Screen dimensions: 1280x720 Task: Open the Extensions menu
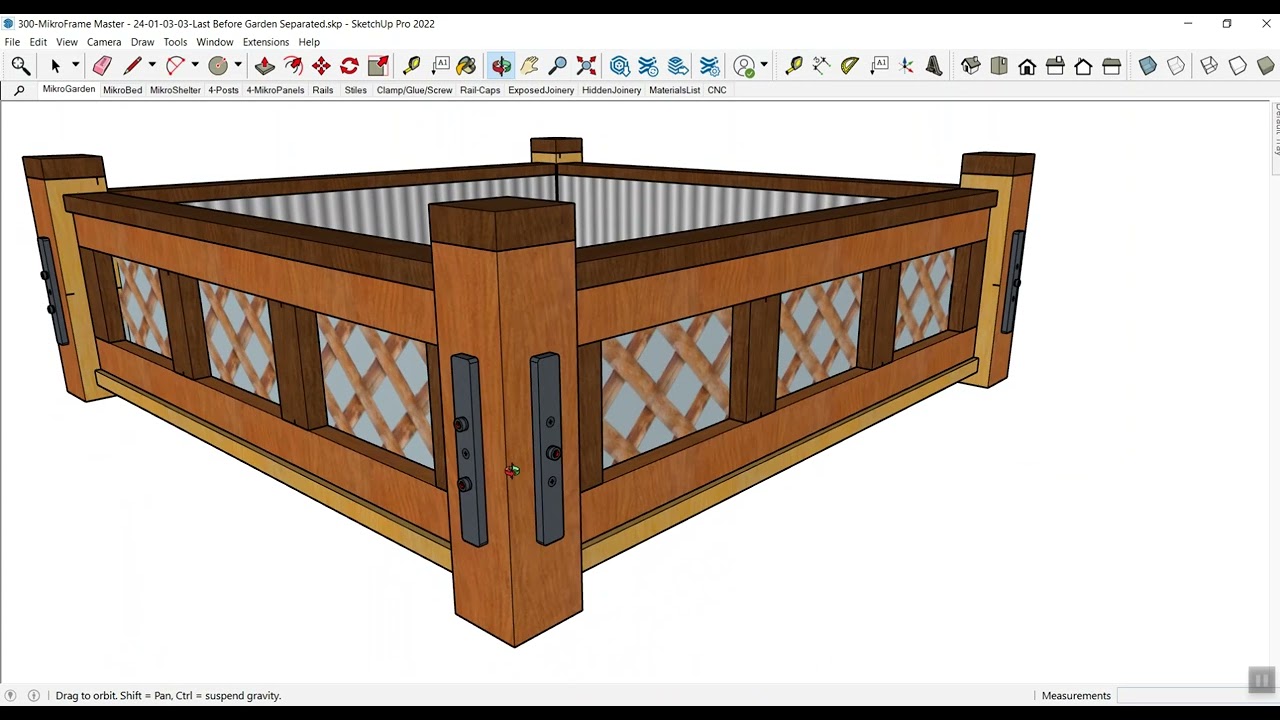click(266, 42)
